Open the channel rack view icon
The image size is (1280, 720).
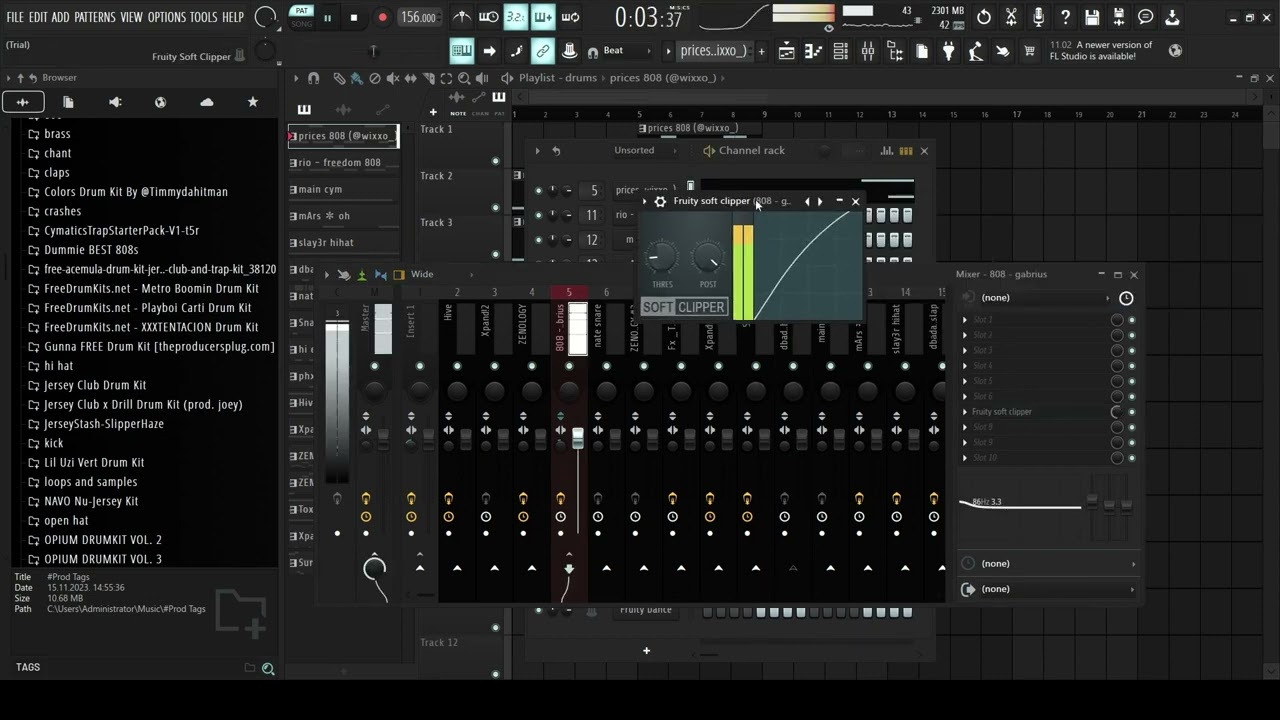tap(841, 51)
